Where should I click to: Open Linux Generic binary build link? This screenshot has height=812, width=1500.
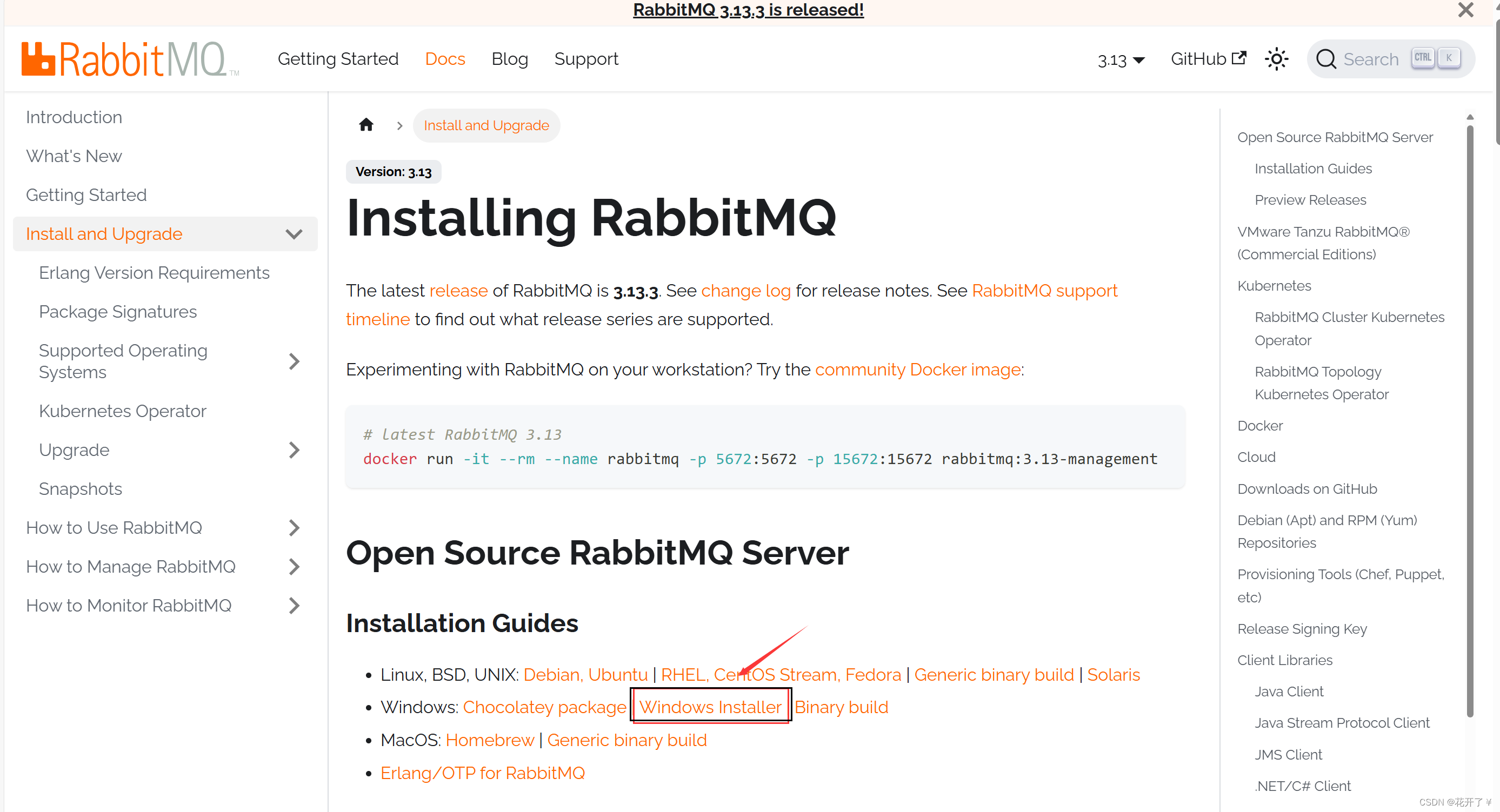click(994, 675)
